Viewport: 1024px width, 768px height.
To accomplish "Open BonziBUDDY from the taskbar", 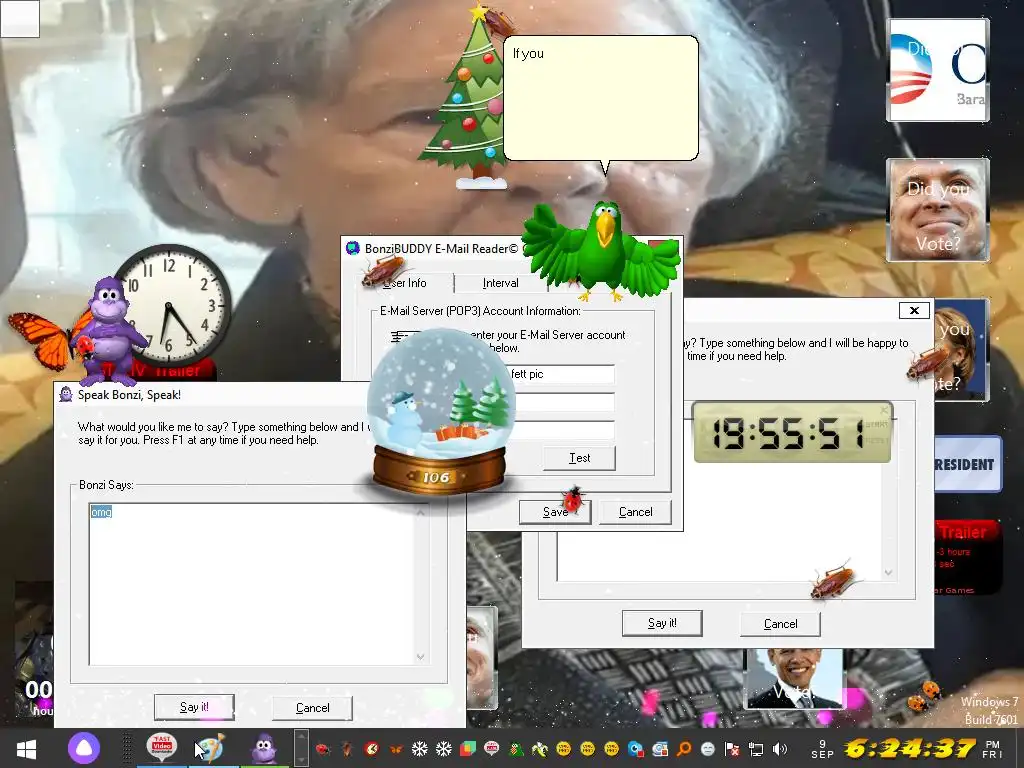I will [x=264, y=748].
